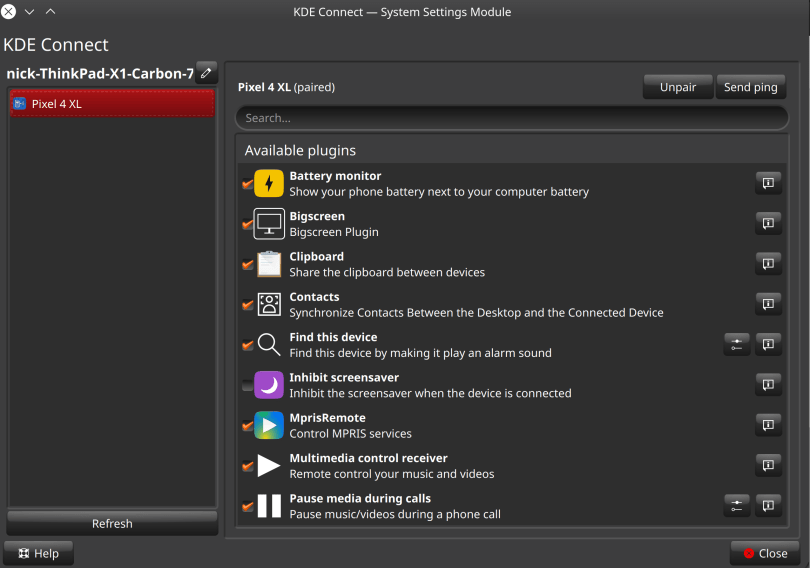The width and height of the screenshot is (810, 568).
Task: Click 'Control MPRIS services' description
Action: click(350, 433)
